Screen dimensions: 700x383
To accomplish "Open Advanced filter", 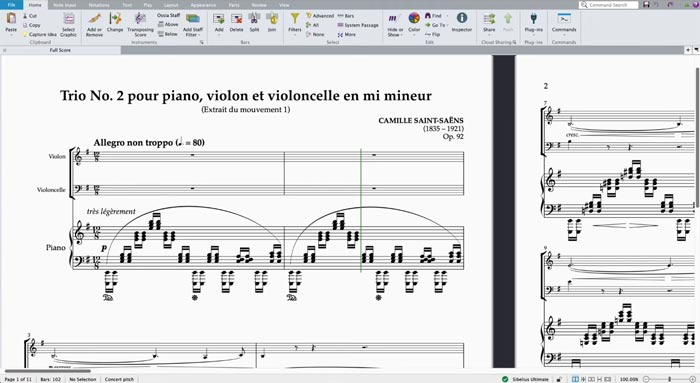I will 320,16.
